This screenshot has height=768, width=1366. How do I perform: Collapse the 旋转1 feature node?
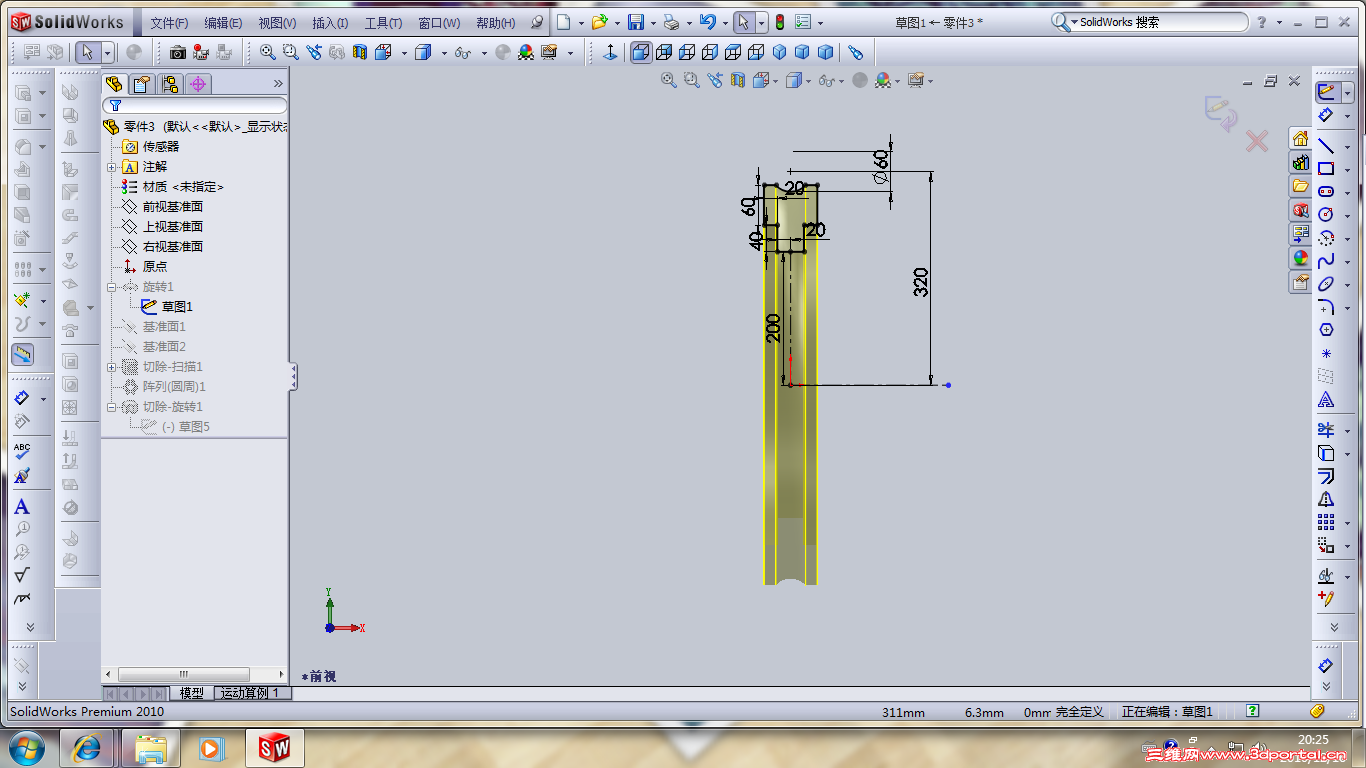[112, 287]
